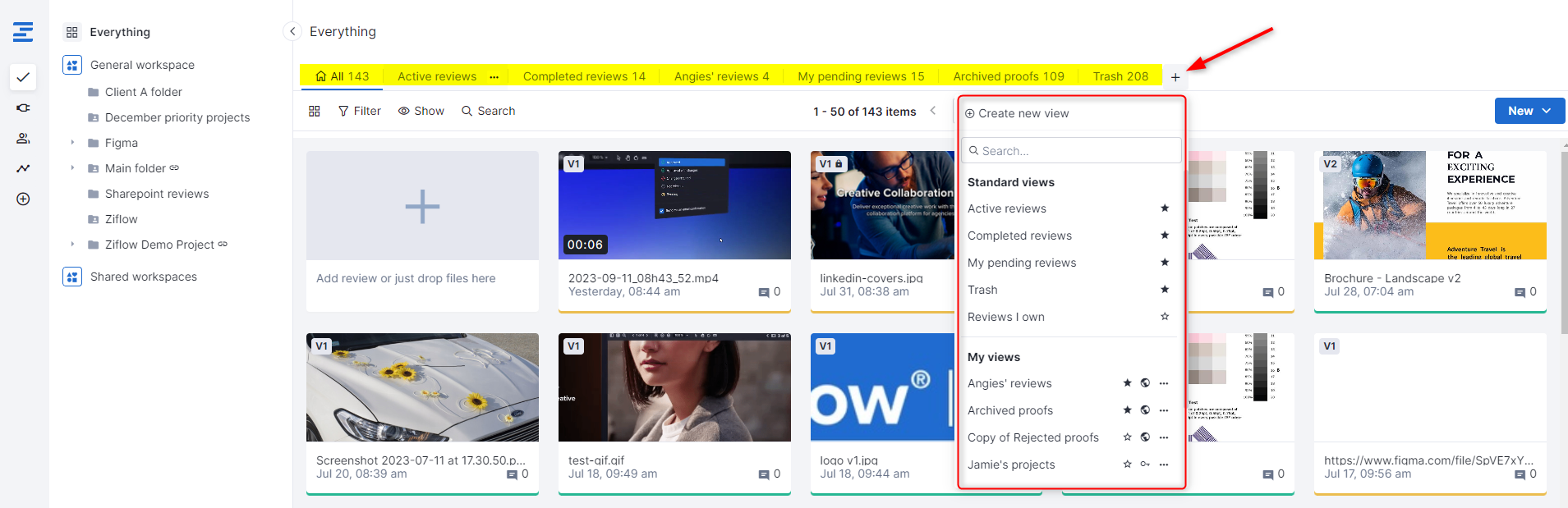Toggle star for Archived proofs view
The width and height of the screenshot is (1568, 508).
tap(1127, 410)
